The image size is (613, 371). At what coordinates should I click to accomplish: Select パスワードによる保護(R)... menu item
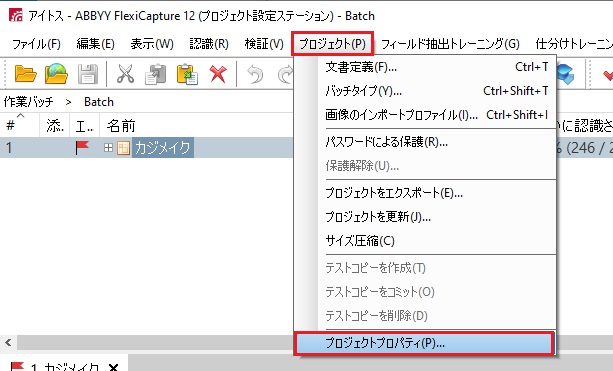(437, 142)
